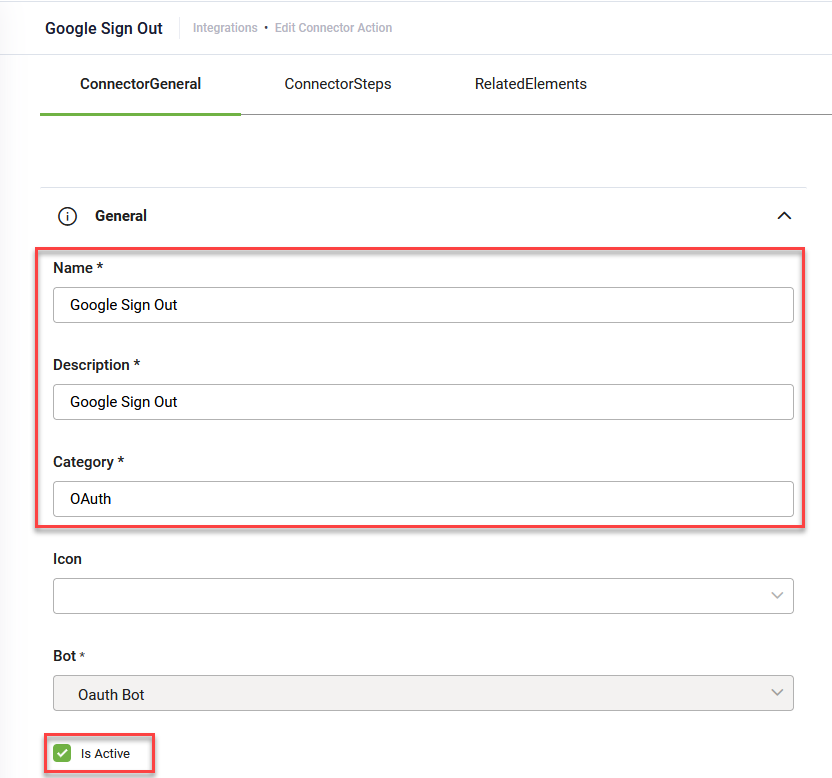Viewport: 832px width, 778px height.
Task: Click the General info circle icon
Action: (67, 216)
